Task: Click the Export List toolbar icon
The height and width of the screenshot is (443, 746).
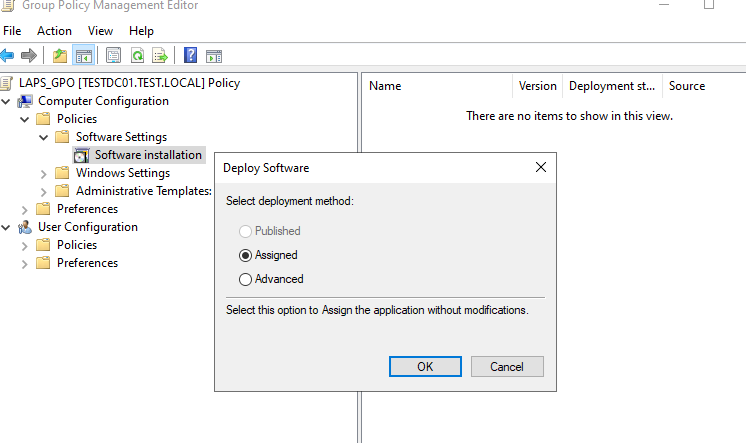Action: tap(159, 55)
